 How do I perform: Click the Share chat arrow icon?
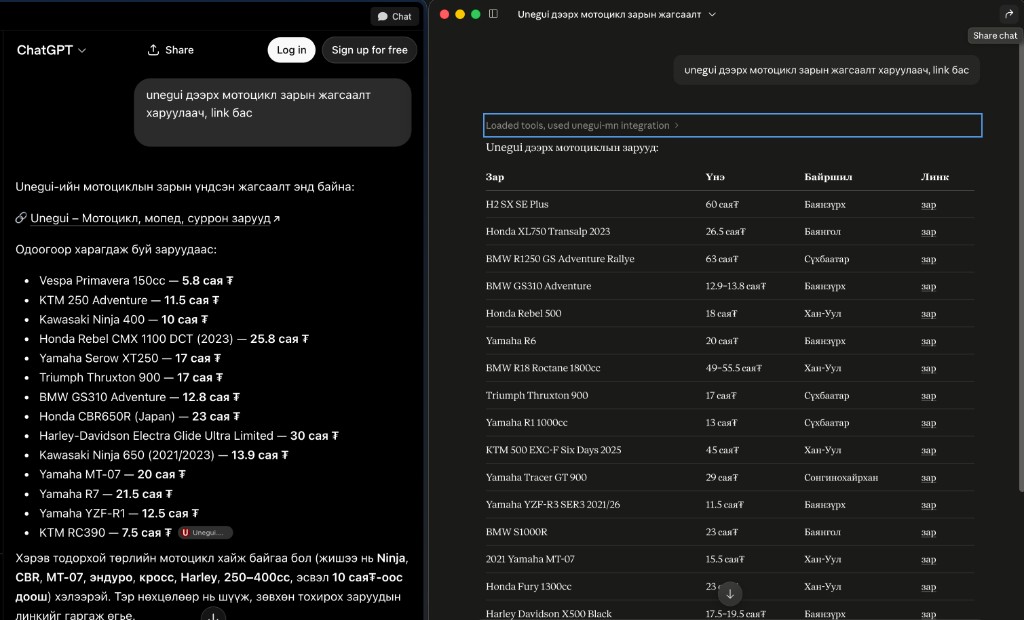[x=1008, y=14]
